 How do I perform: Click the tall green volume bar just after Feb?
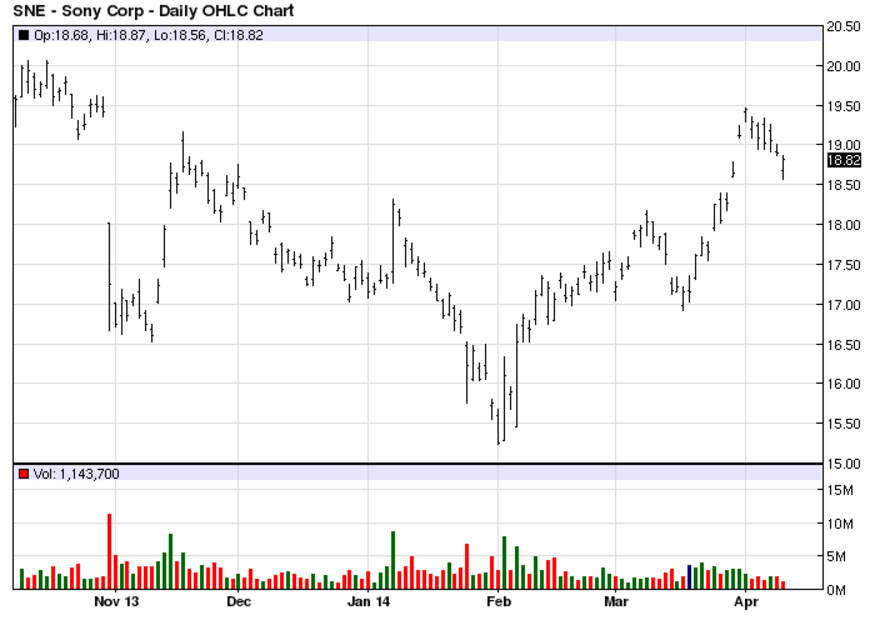click(x=504, y=562)
